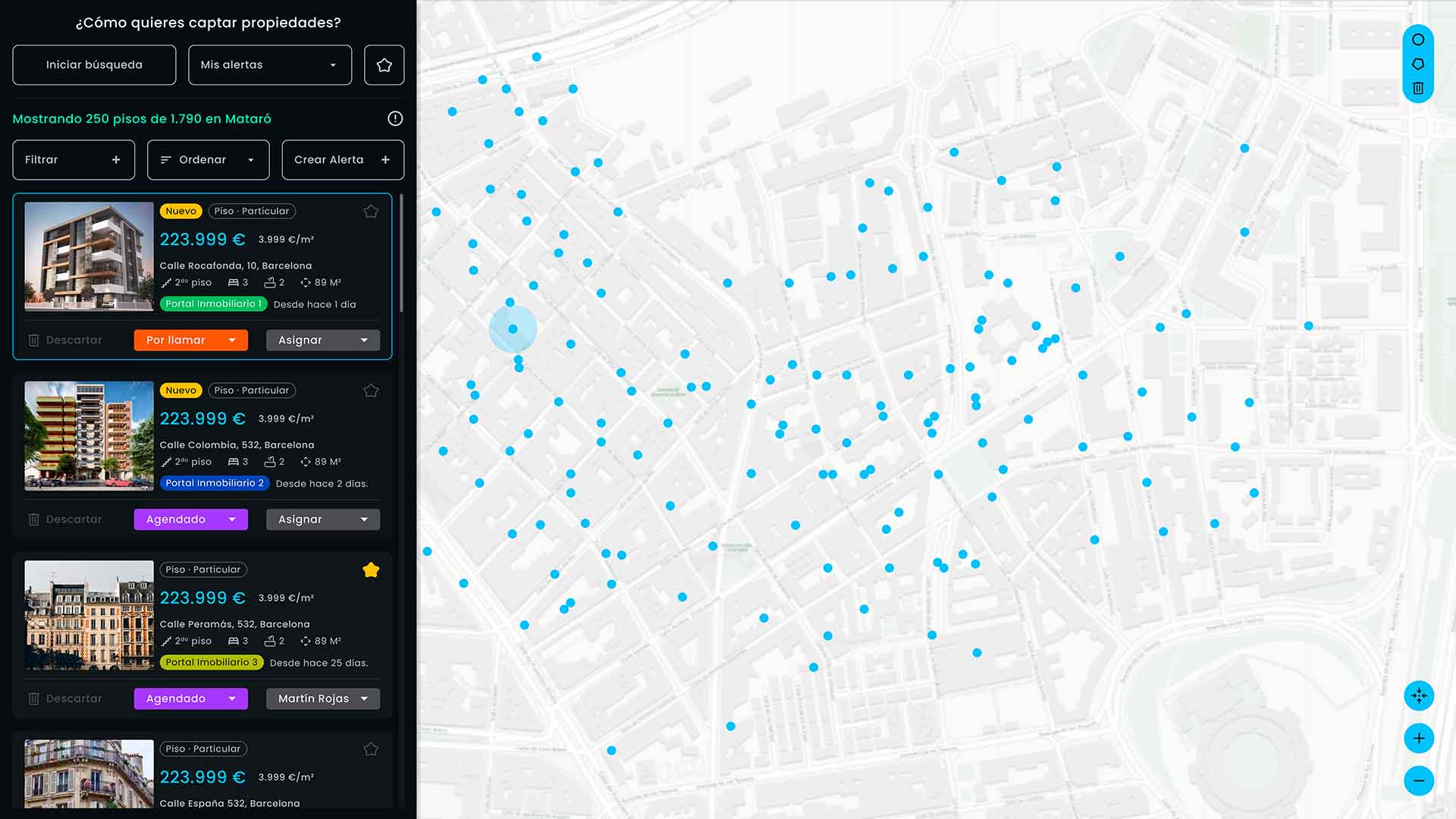Click the trash icon in map toolbar

[1418, 88]
